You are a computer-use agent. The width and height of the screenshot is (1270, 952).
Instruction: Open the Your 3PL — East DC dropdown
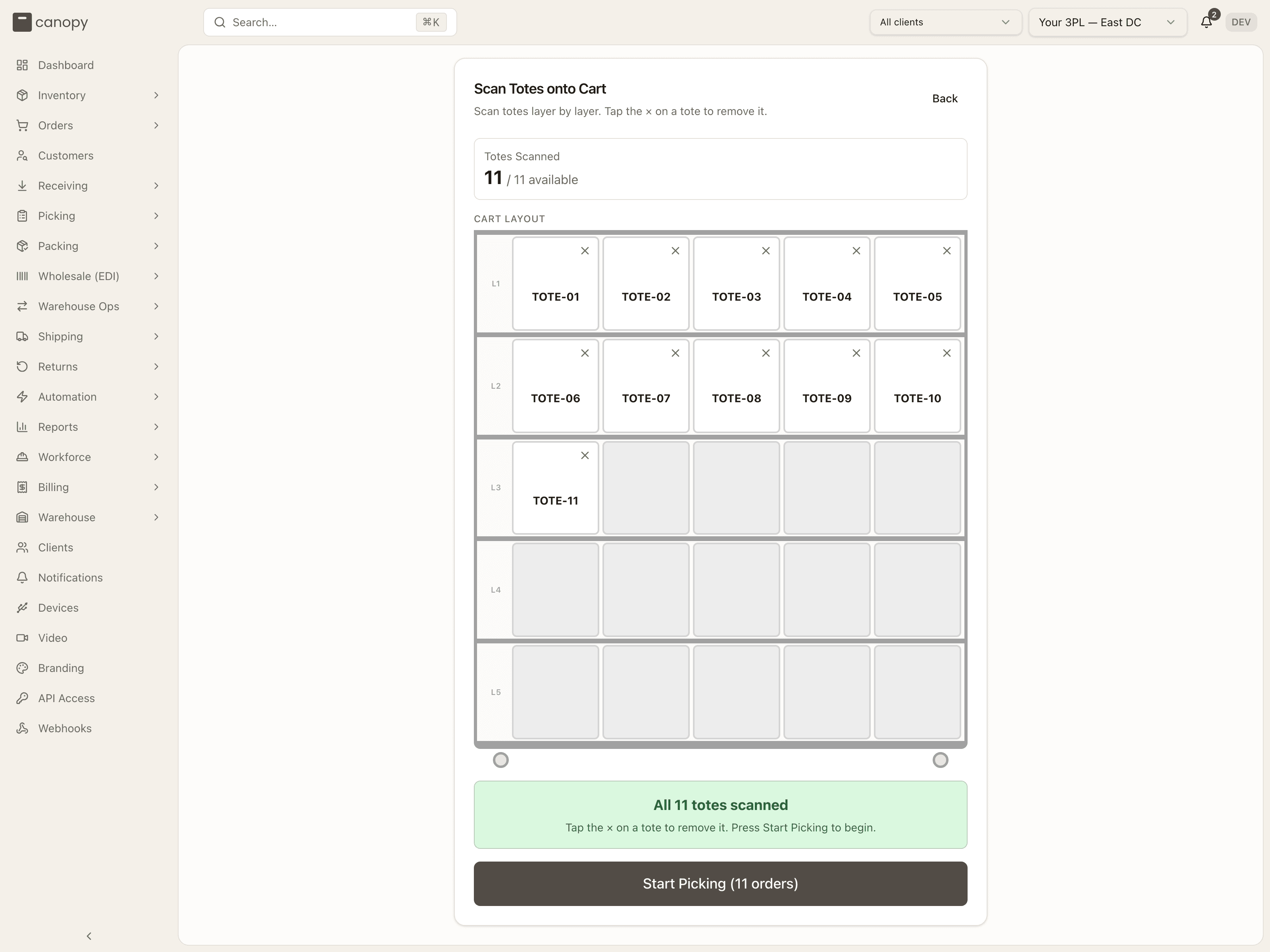tap(1108, 22)
